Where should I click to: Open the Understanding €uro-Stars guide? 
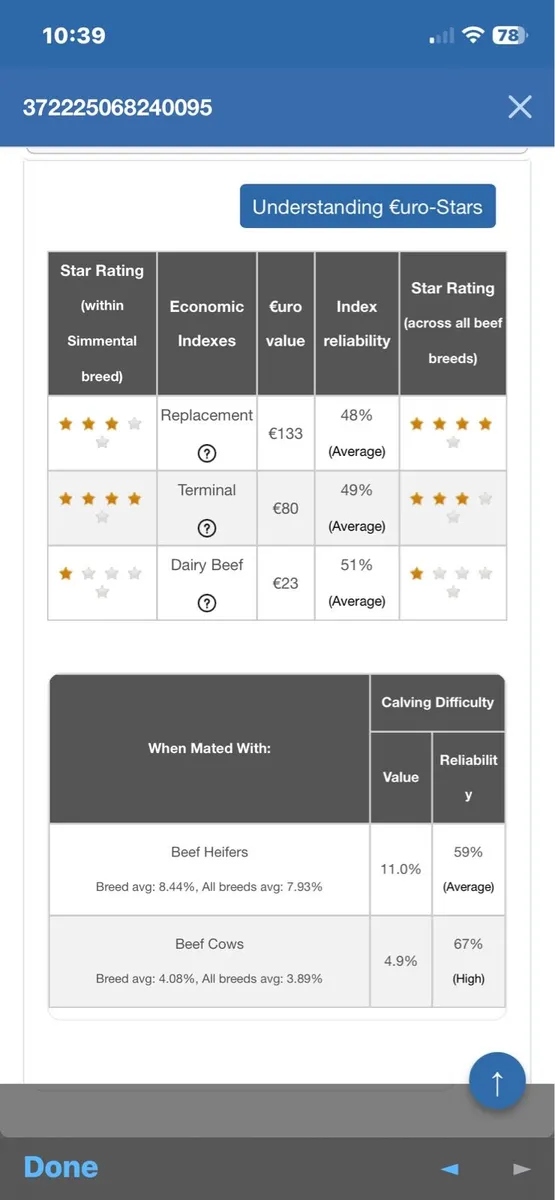pos(367,207)
